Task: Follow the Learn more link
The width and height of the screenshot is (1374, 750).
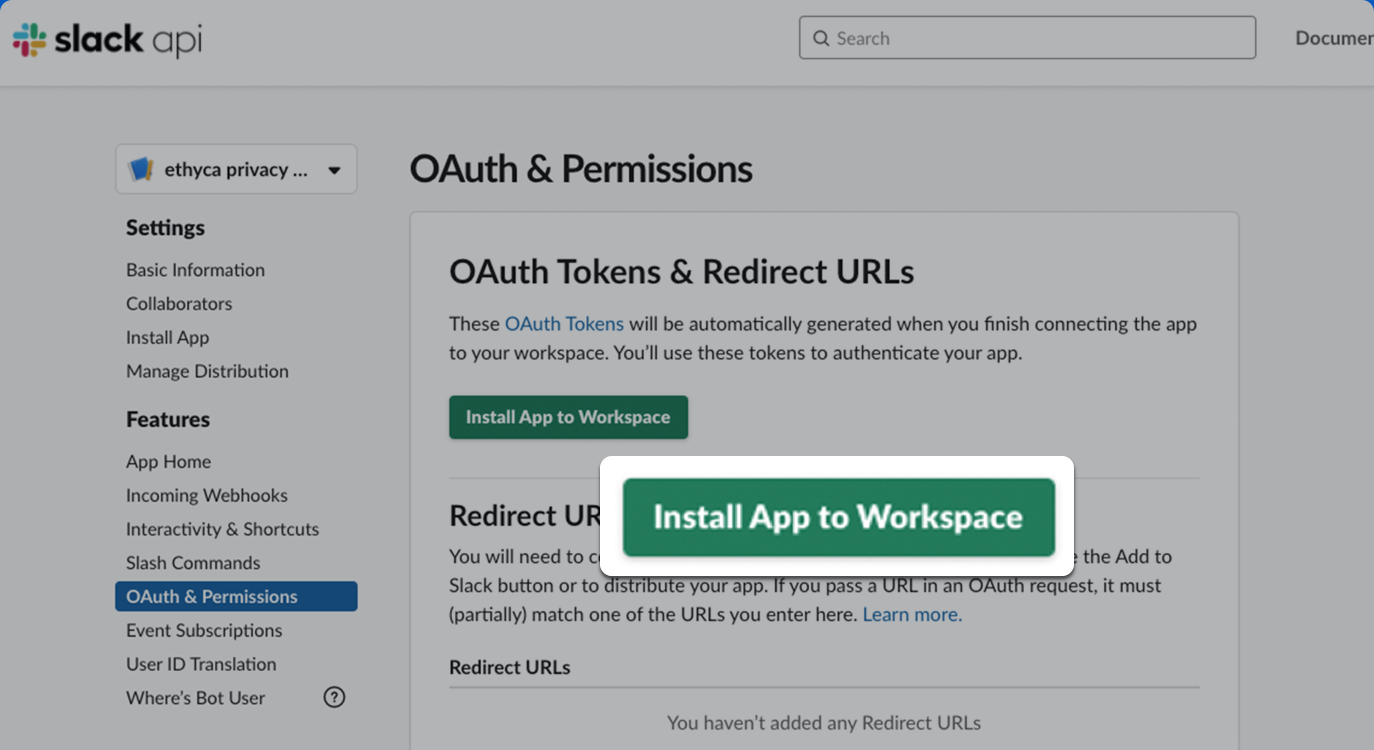Action: pyautogui.click(x=912, y=614)
